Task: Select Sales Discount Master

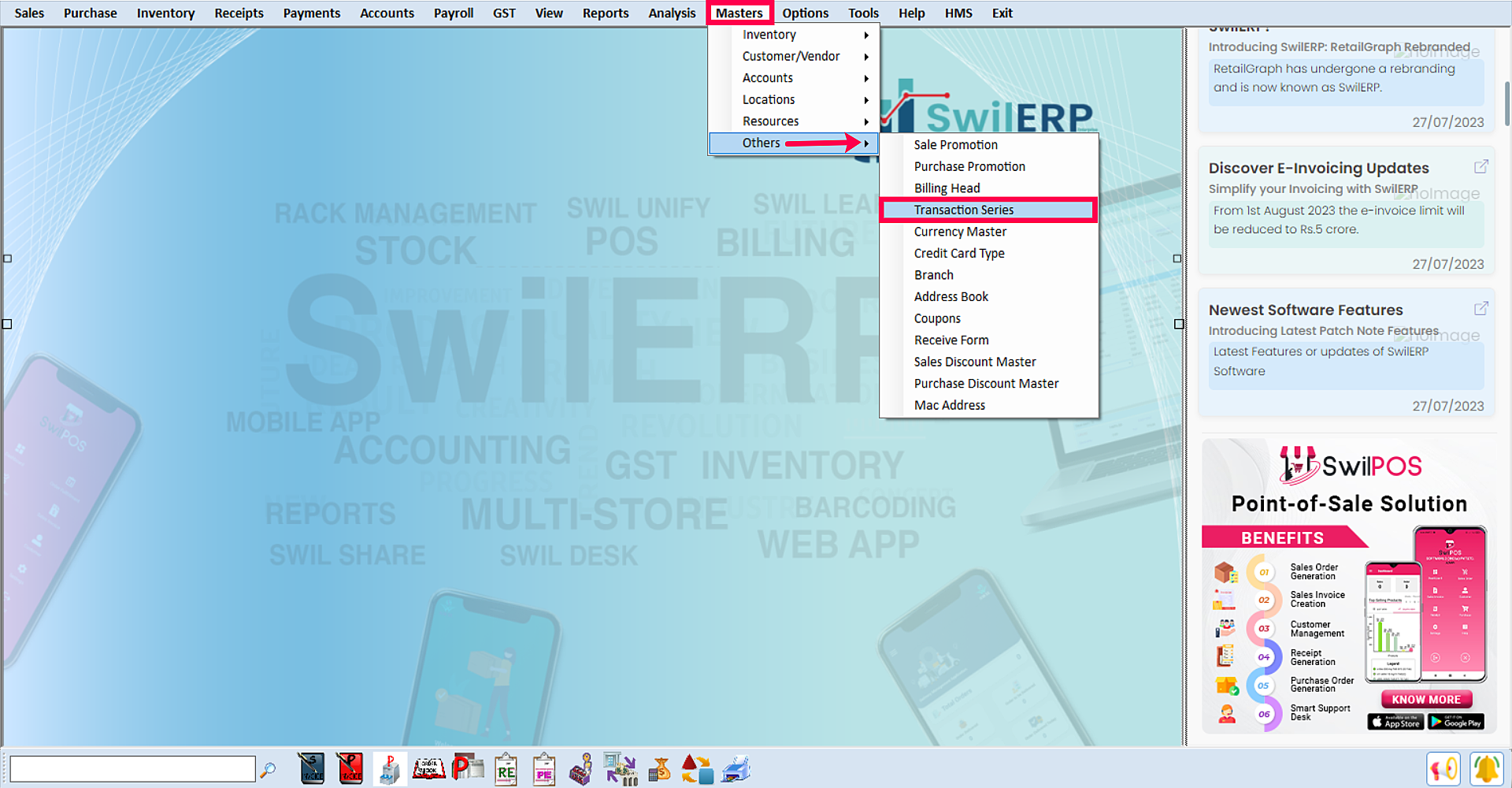Action: (x=989, y=362)
